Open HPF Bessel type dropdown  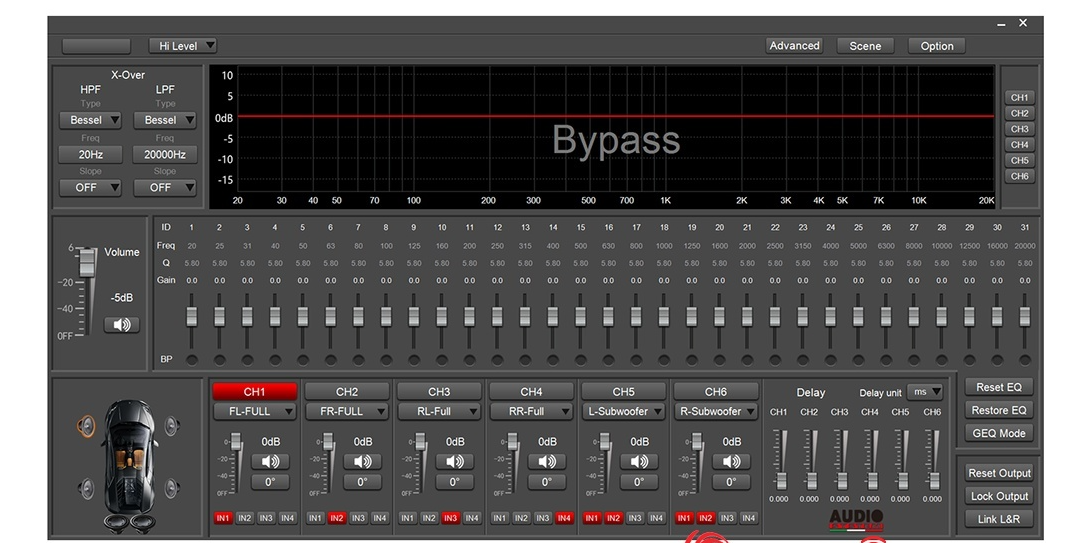point(90,120)
